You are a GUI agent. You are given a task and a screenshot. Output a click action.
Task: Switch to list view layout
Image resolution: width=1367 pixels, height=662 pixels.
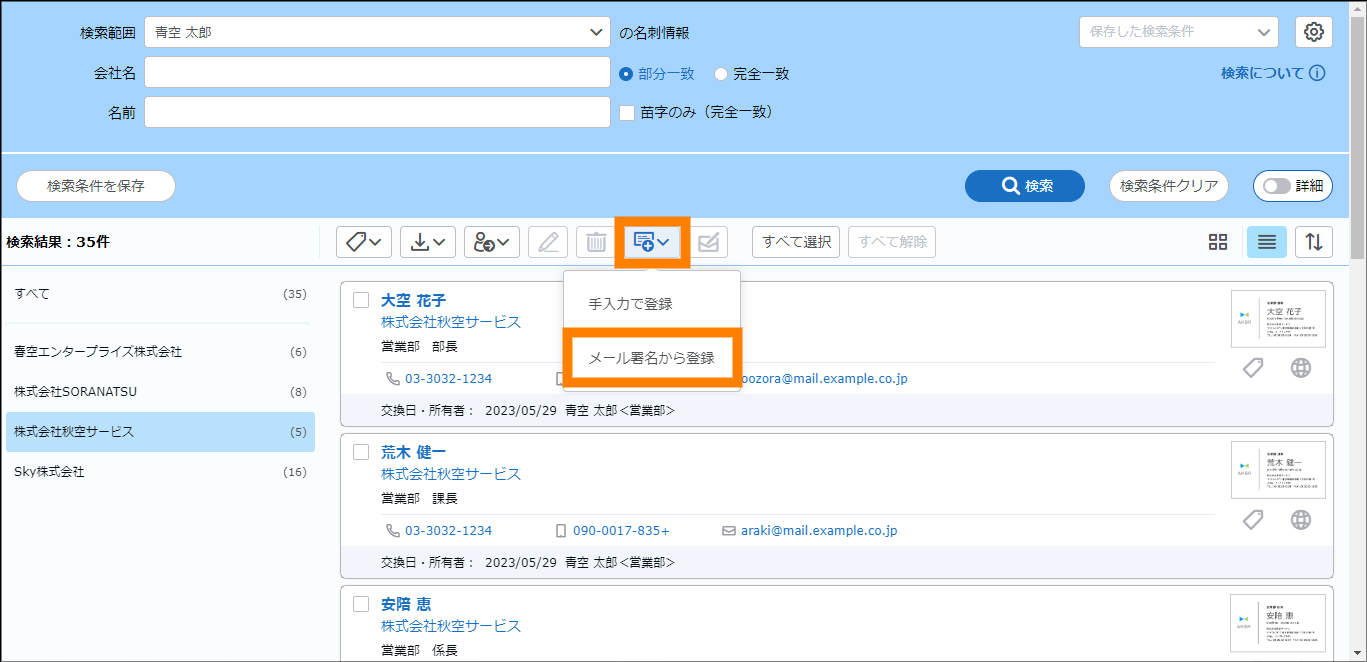(1266, 242)
